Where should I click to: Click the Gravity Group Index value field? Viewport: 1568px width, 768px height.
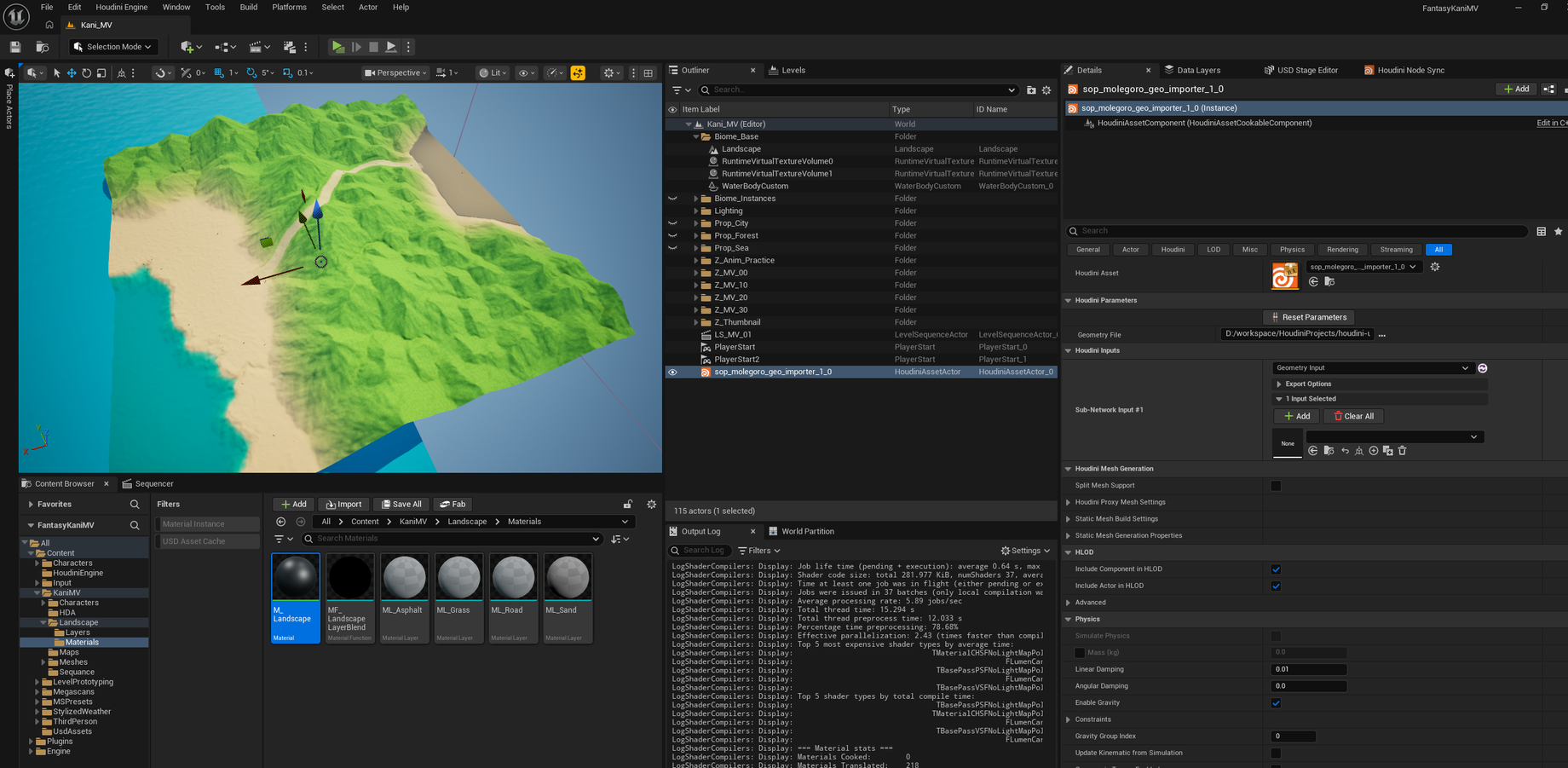tap(1293, 736)
